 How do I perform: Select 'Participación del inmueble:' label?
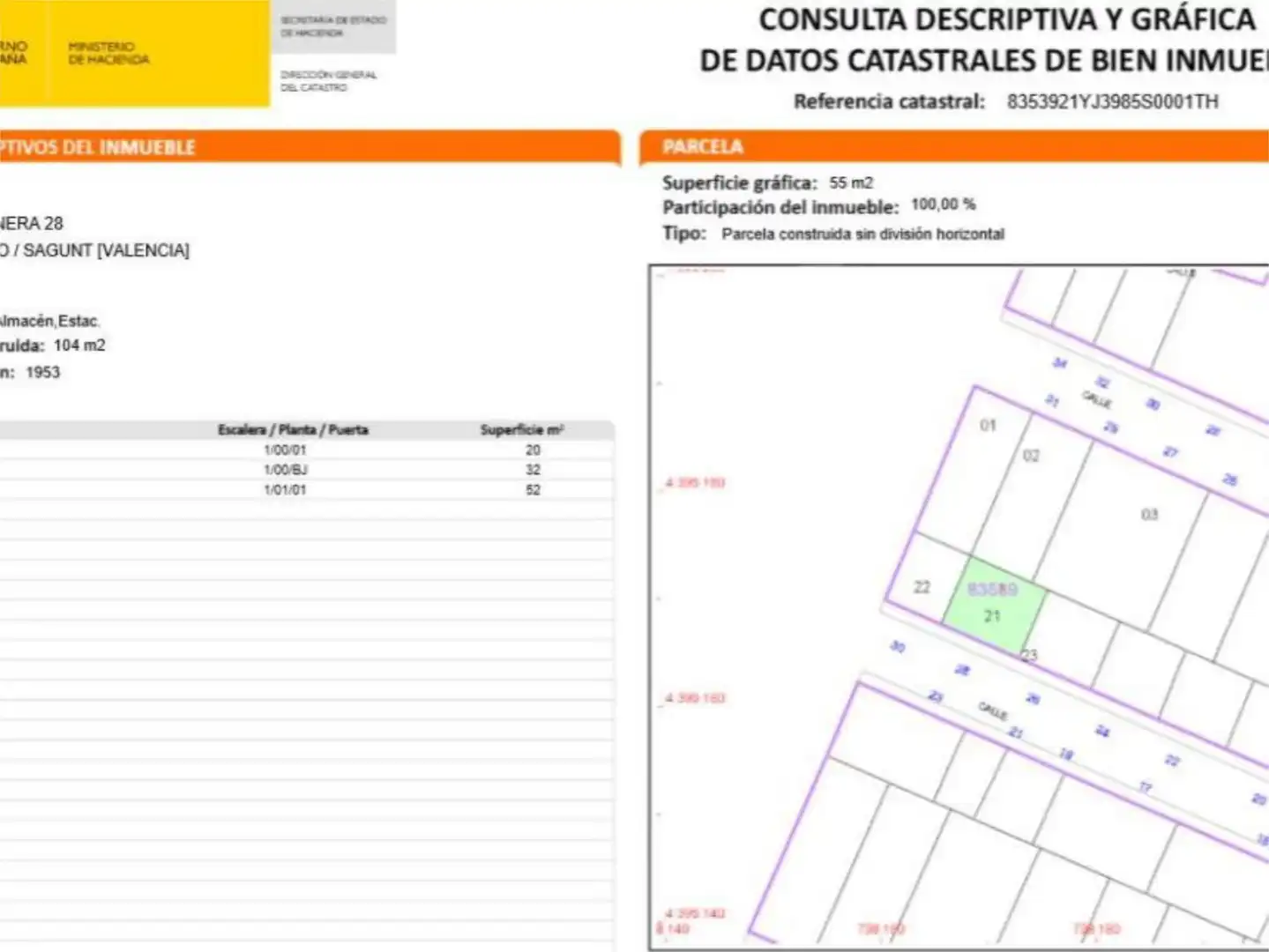coord(780,207)
